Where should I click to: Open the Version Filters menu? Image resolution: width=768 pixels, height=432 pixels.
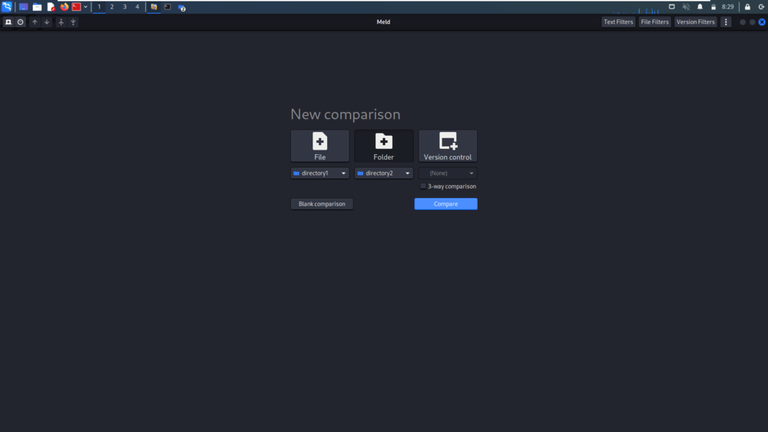coord(696,22)
